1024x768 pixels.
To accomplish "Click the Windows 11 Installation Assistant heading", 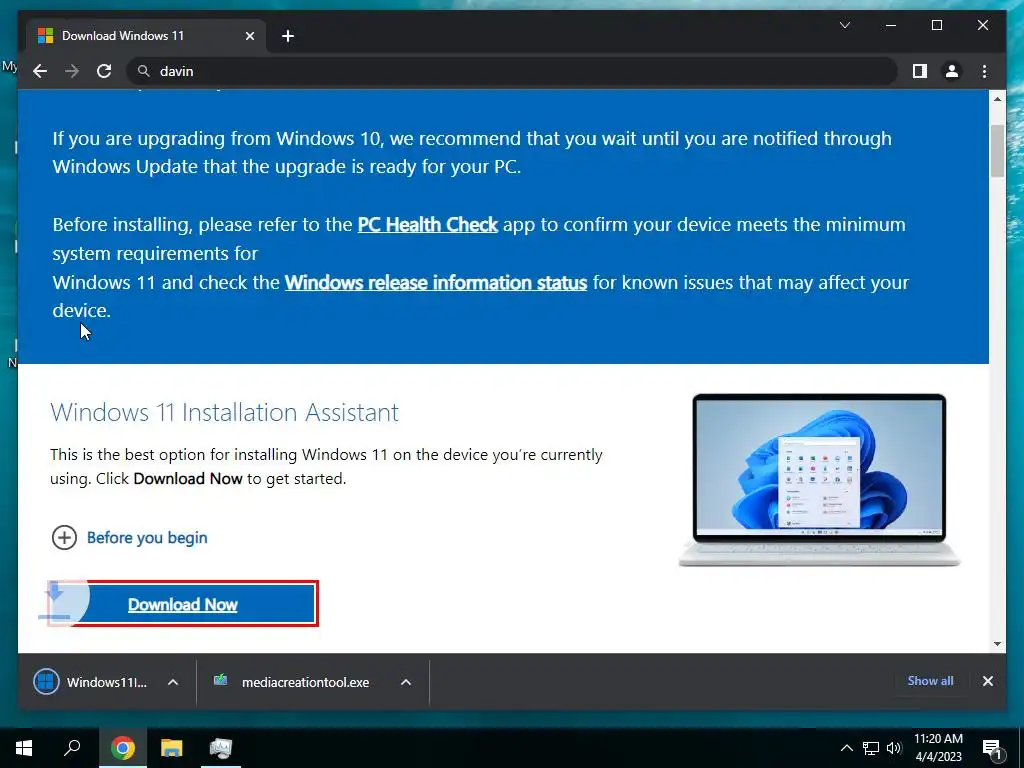I will pos(224,412).
